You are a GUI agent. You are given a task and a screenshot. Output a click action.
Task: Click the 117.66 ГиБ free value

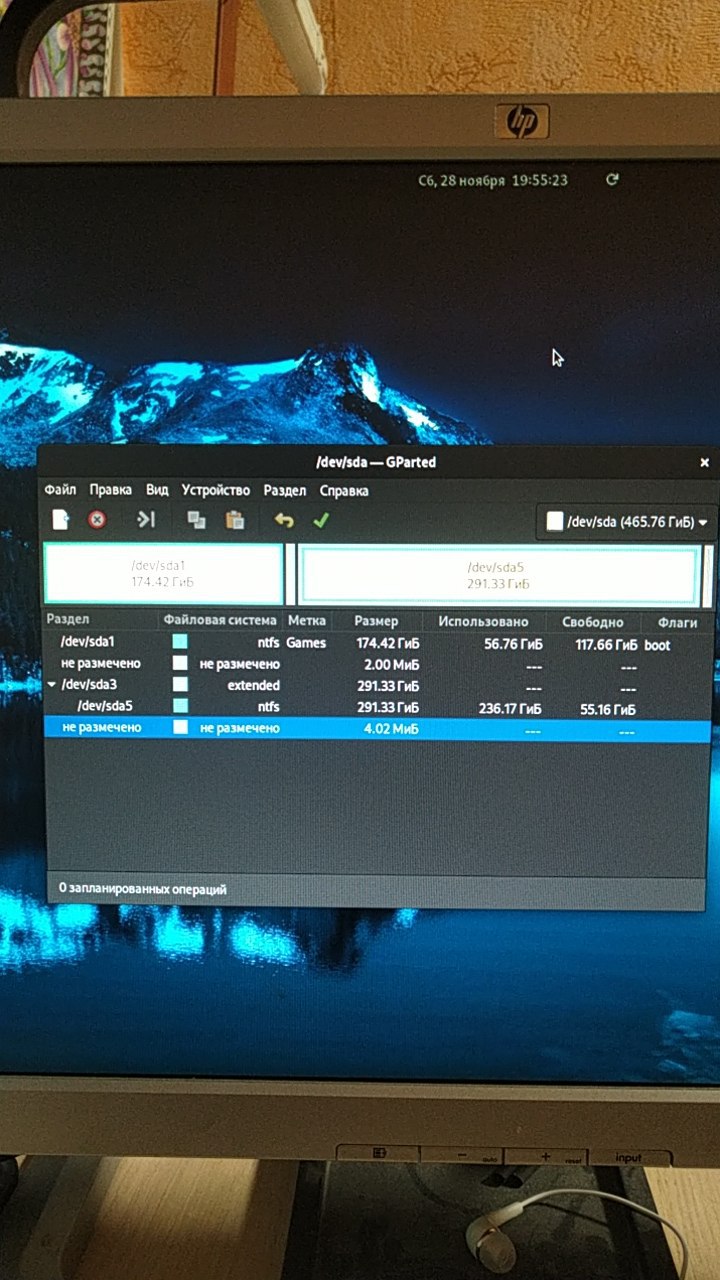point(606,646)
